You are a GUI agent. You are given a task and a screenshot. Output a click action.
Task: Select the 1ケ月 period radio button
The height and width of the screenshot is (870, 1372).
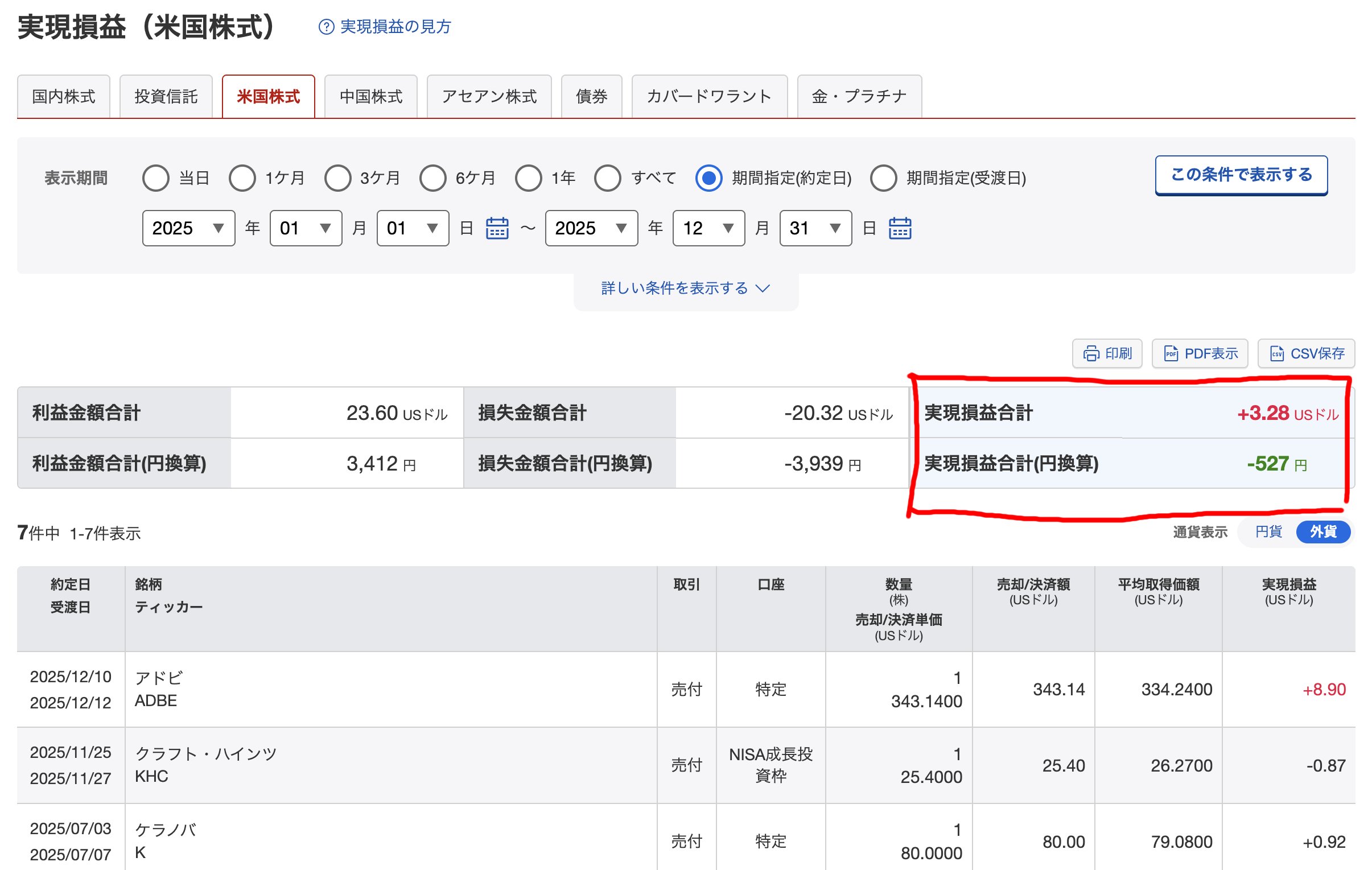[242, 178]
